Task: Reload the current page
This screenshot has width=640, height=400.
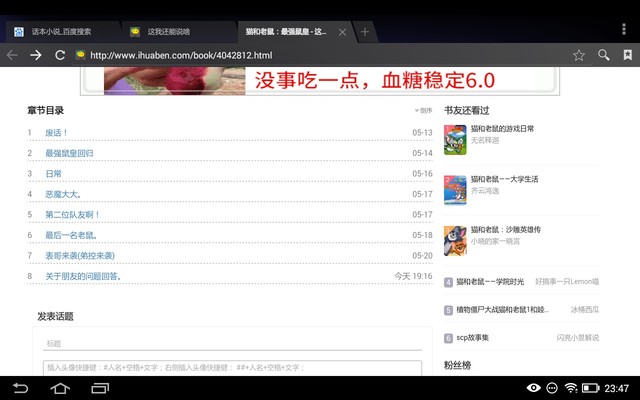Action: (x=60, y=55)
